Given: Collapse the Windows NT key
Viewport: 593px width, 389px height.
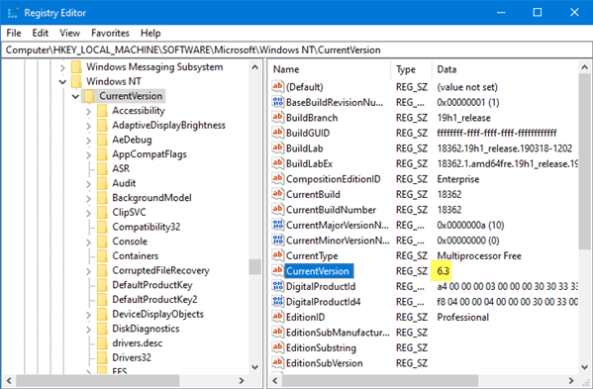Looking at the screenshot, I should [63, 82].
